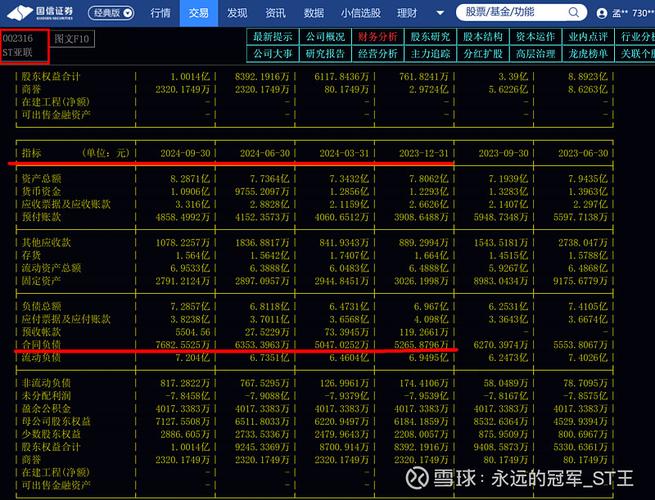Open the 股本结构 section
Screen dimensions: 655x500
(483, 37)
